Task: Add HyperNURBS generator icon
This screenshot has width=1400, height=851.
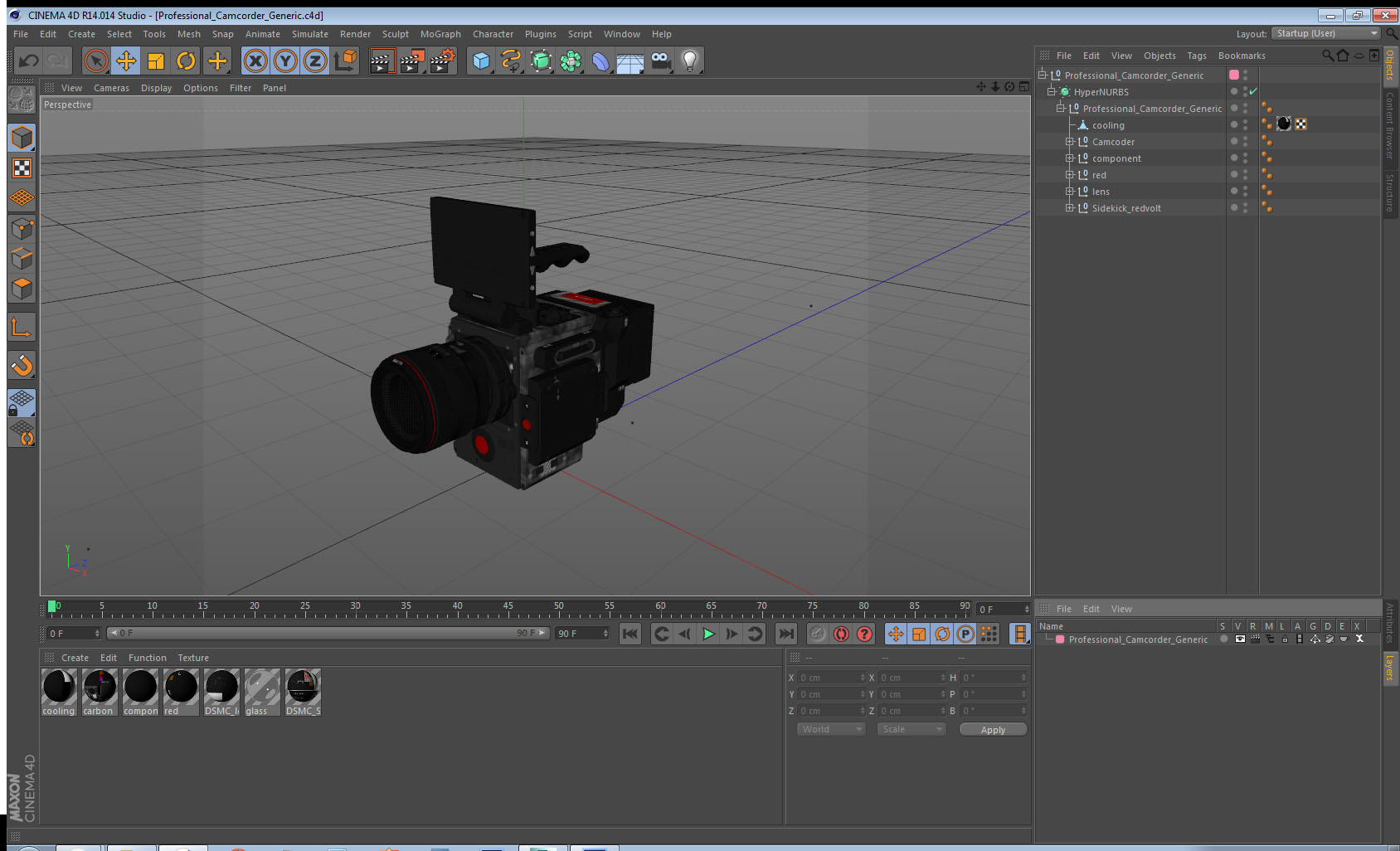Action: (x=541, y=61)
